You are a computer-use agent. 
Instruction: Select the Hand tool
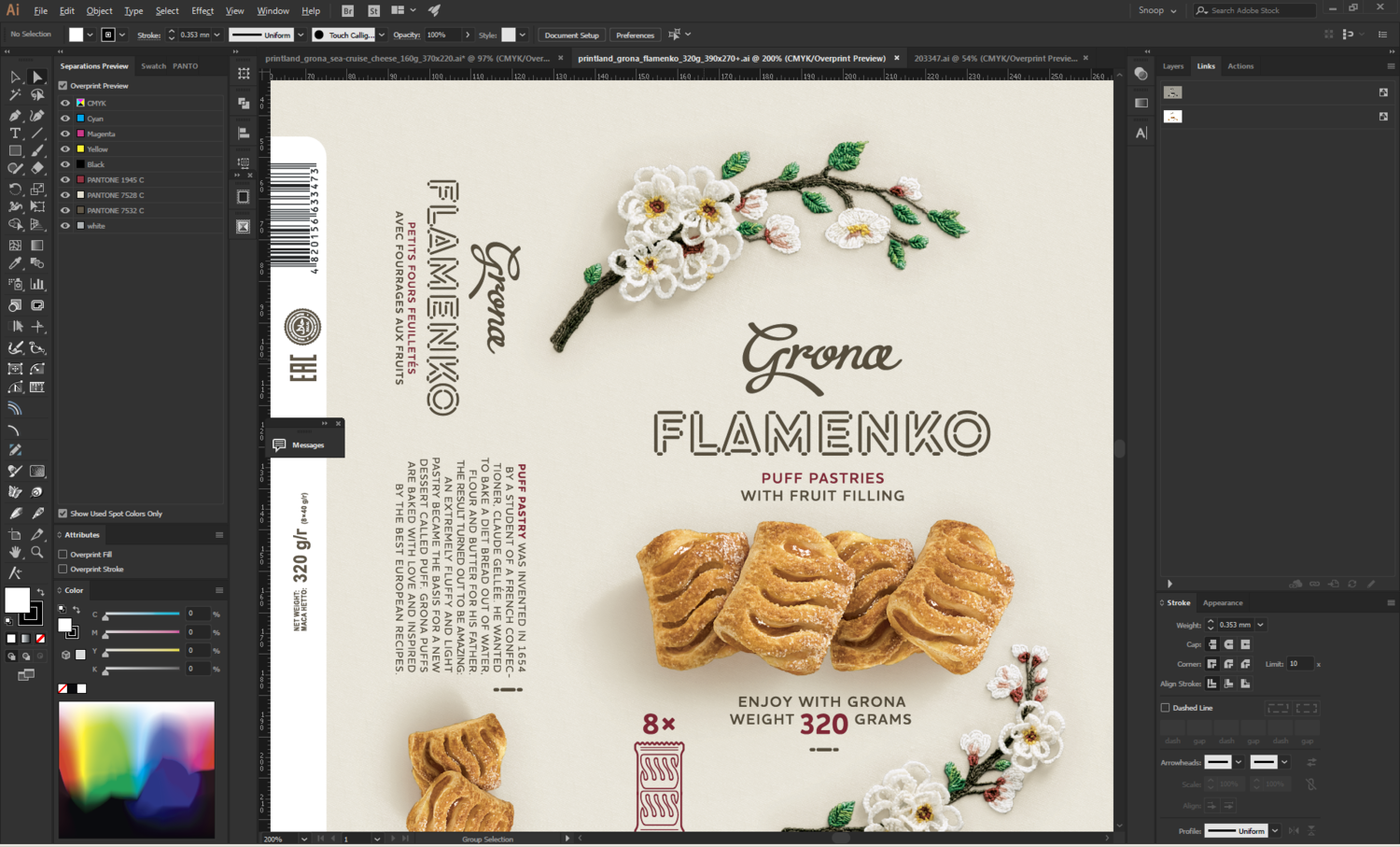pos(15,553)
